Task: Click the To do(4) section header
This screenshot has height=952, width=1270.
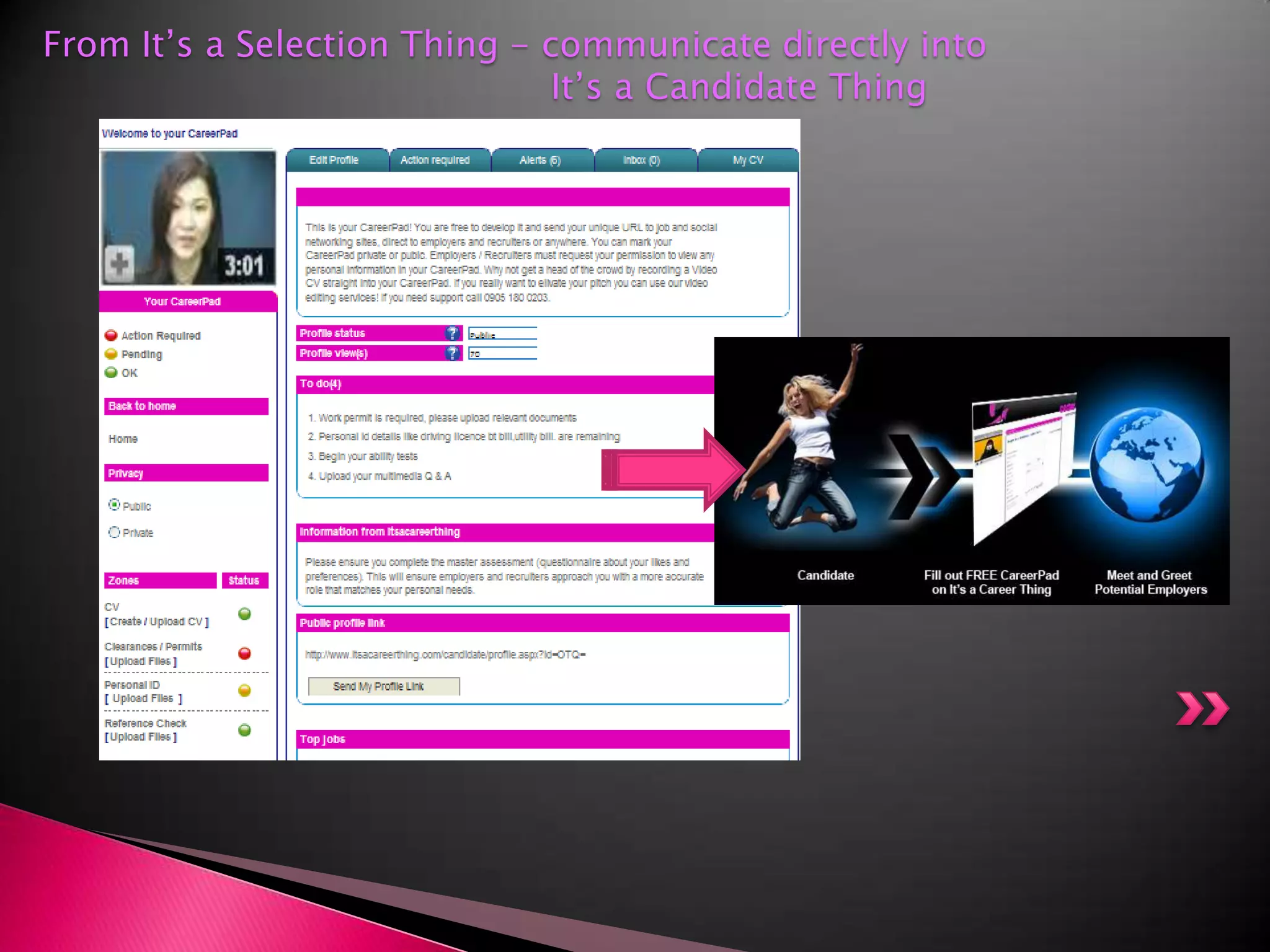Action: 505,384
